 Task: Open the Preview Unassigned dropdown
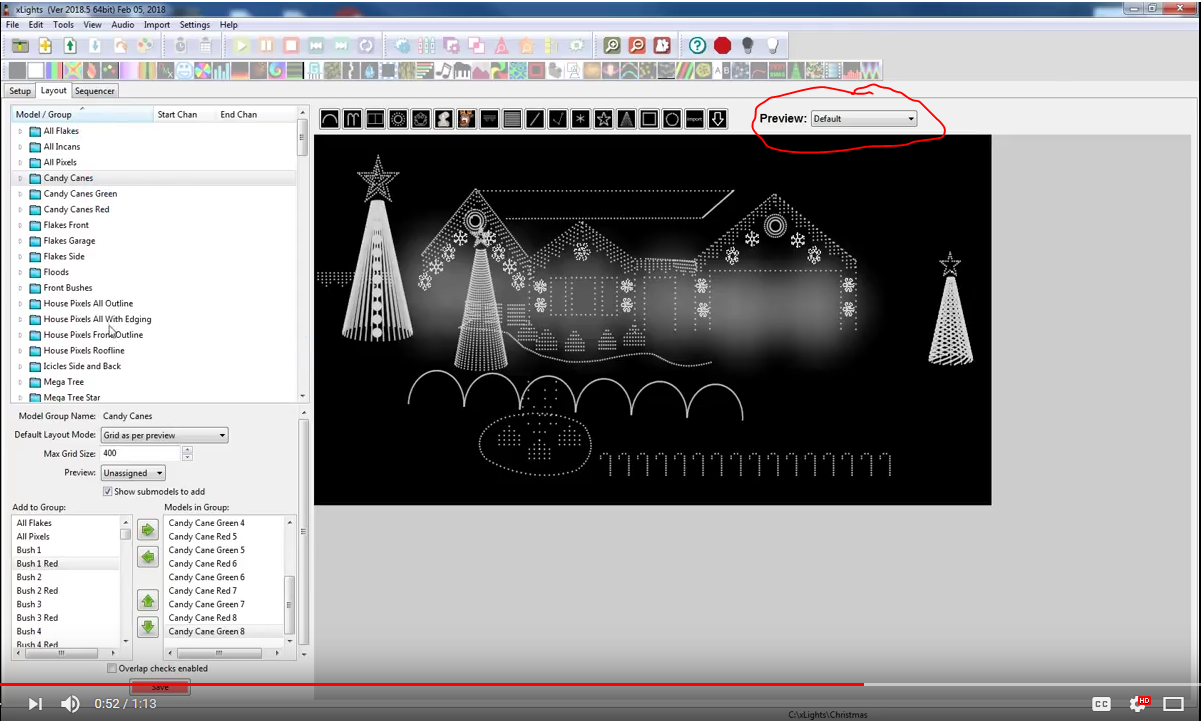tap(133, 473)
